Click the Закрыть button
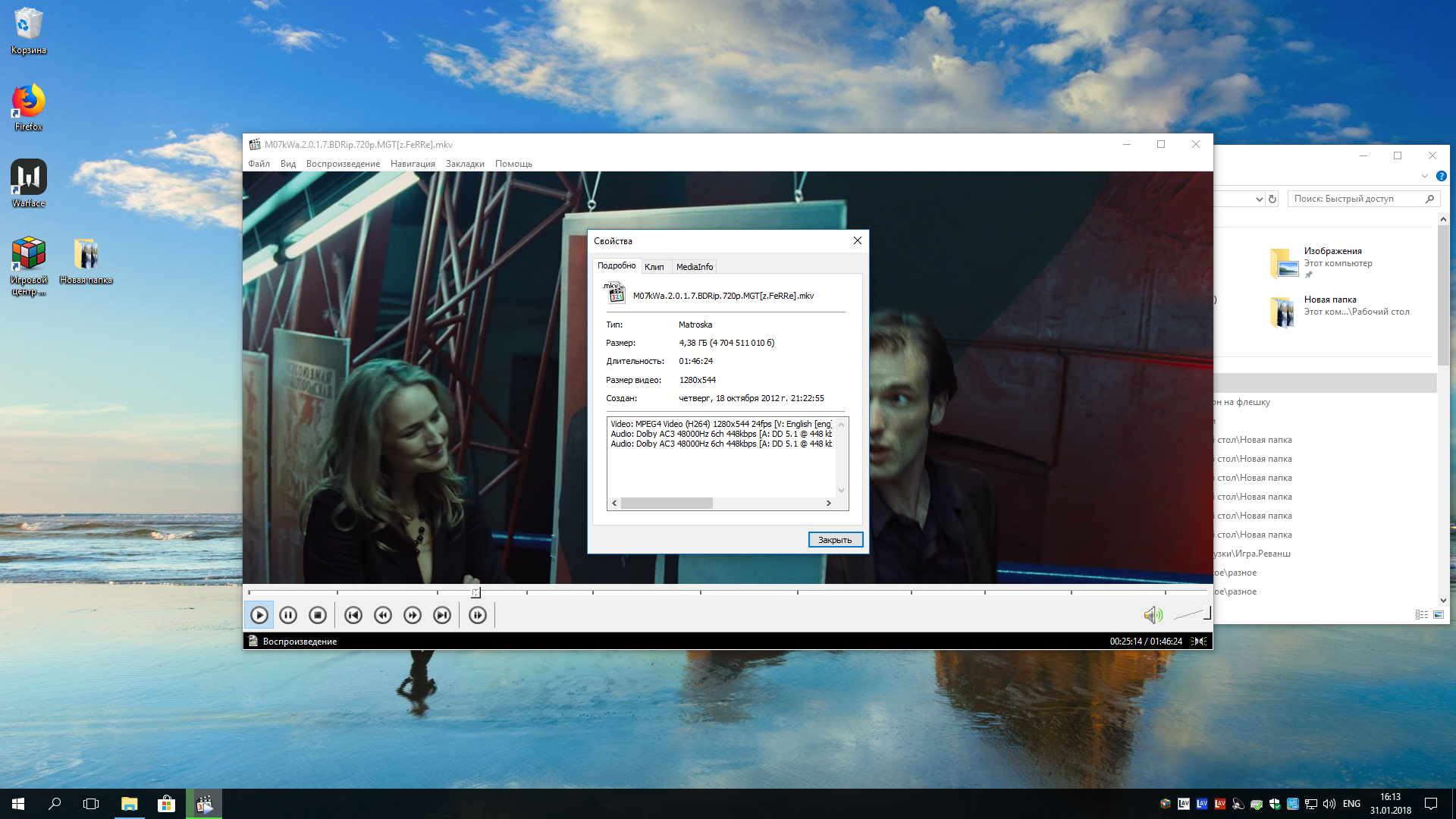The width and height of the screenshot is (1456, 819). [835, 540]
